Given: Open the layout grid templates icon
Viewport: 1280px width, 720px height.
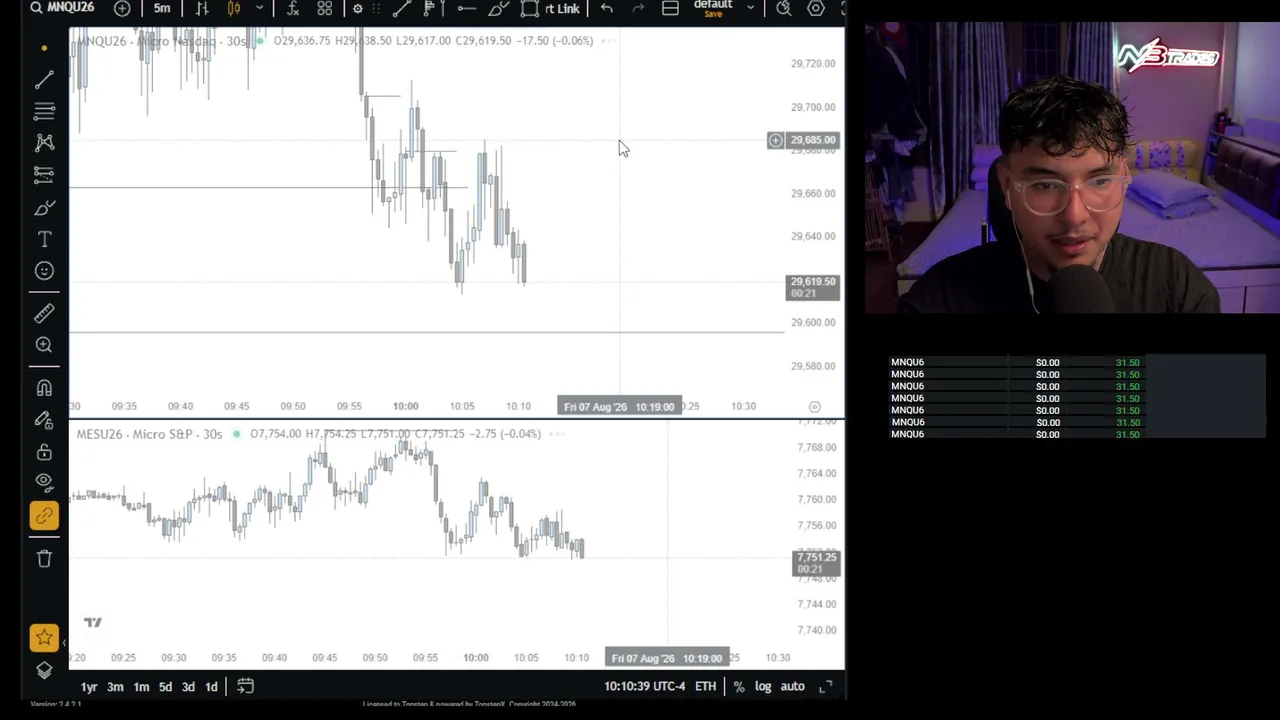Looking at the screenshot, I should tap(325, 8).
